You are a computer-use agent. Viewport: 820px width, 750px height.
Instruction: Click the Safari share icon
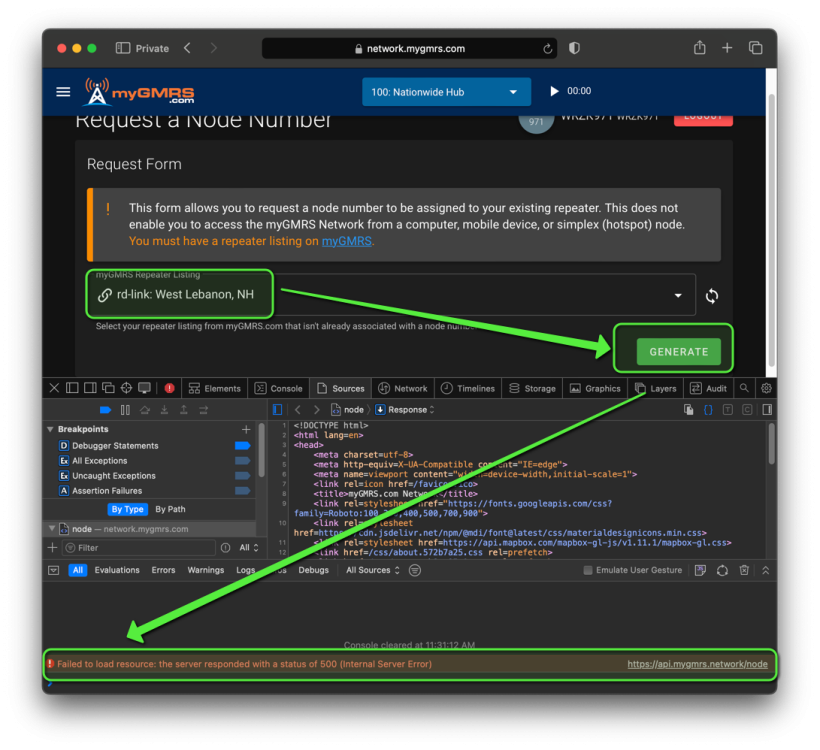pyautogui.click(x=699, y=48)
